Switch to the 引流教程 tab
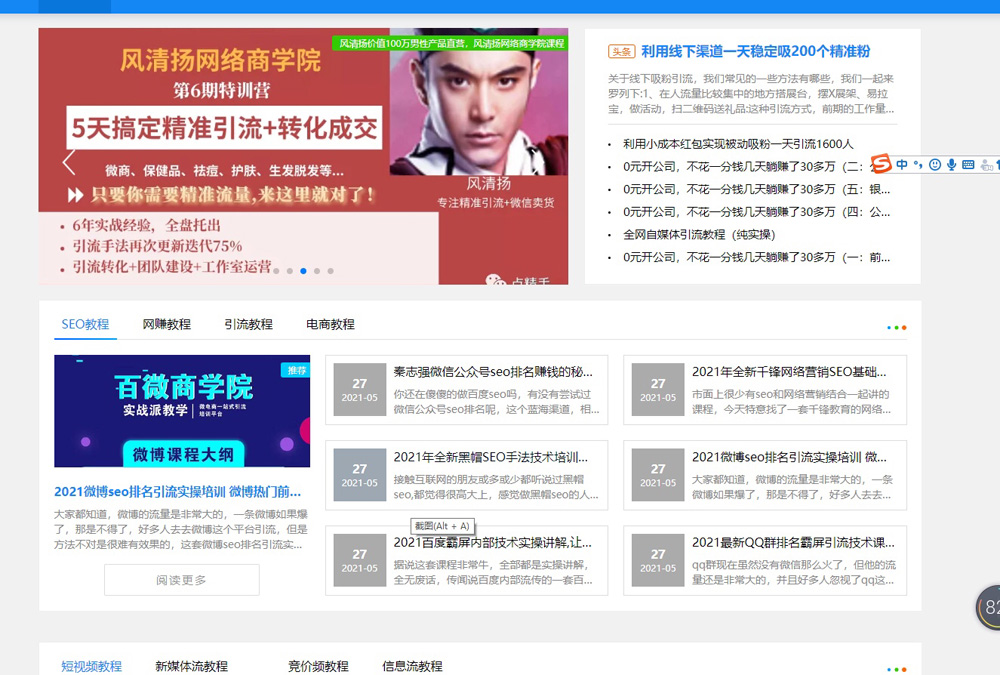Screen dimensions: 1000x675 (x=248, y=325)
